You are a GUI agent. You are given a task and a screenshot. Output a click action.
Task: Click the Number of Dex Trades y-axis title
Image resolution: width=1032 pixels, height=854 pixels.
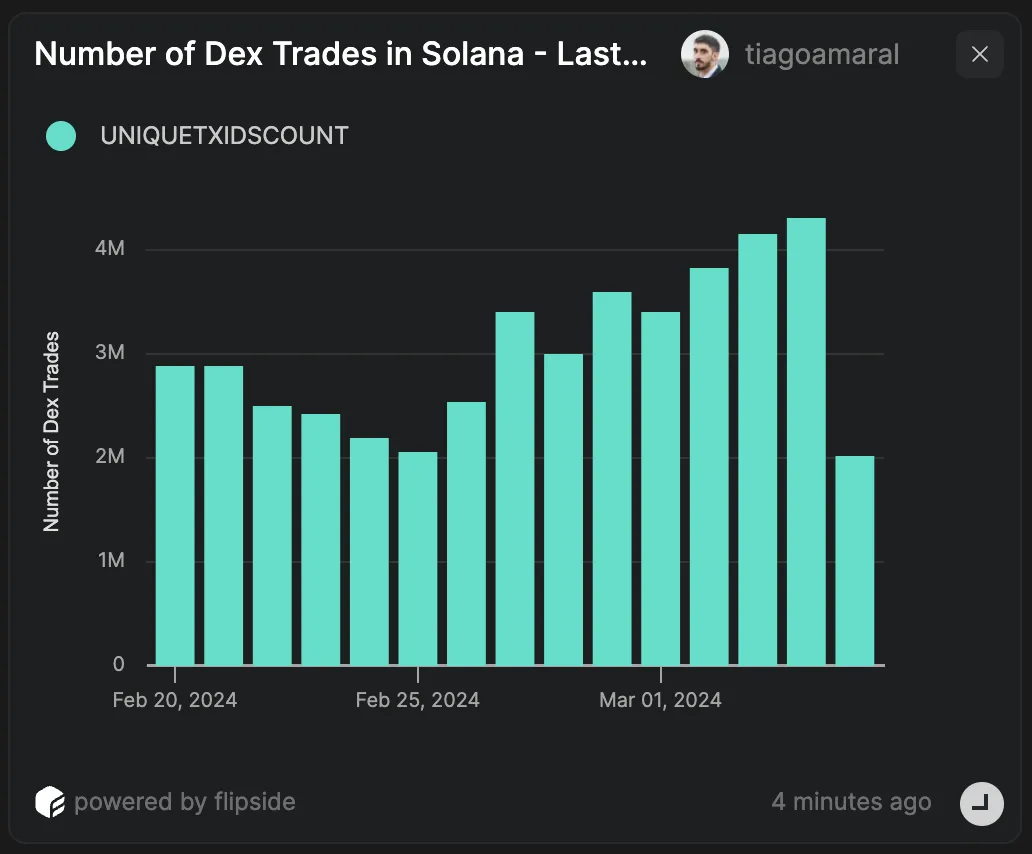pos(51,432)
